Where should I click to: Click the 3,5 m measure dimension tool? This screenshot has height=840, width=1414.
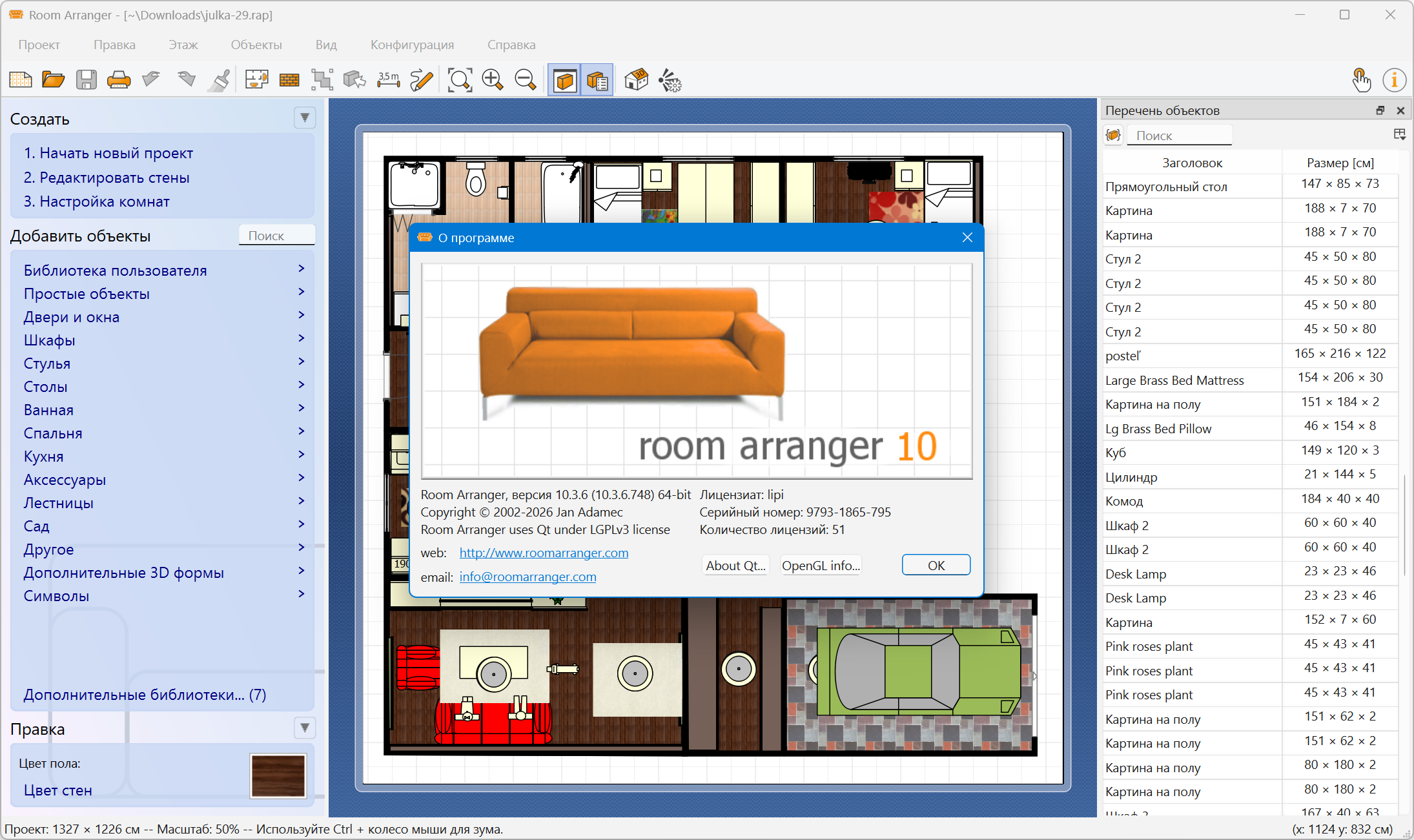pos(388,80)
